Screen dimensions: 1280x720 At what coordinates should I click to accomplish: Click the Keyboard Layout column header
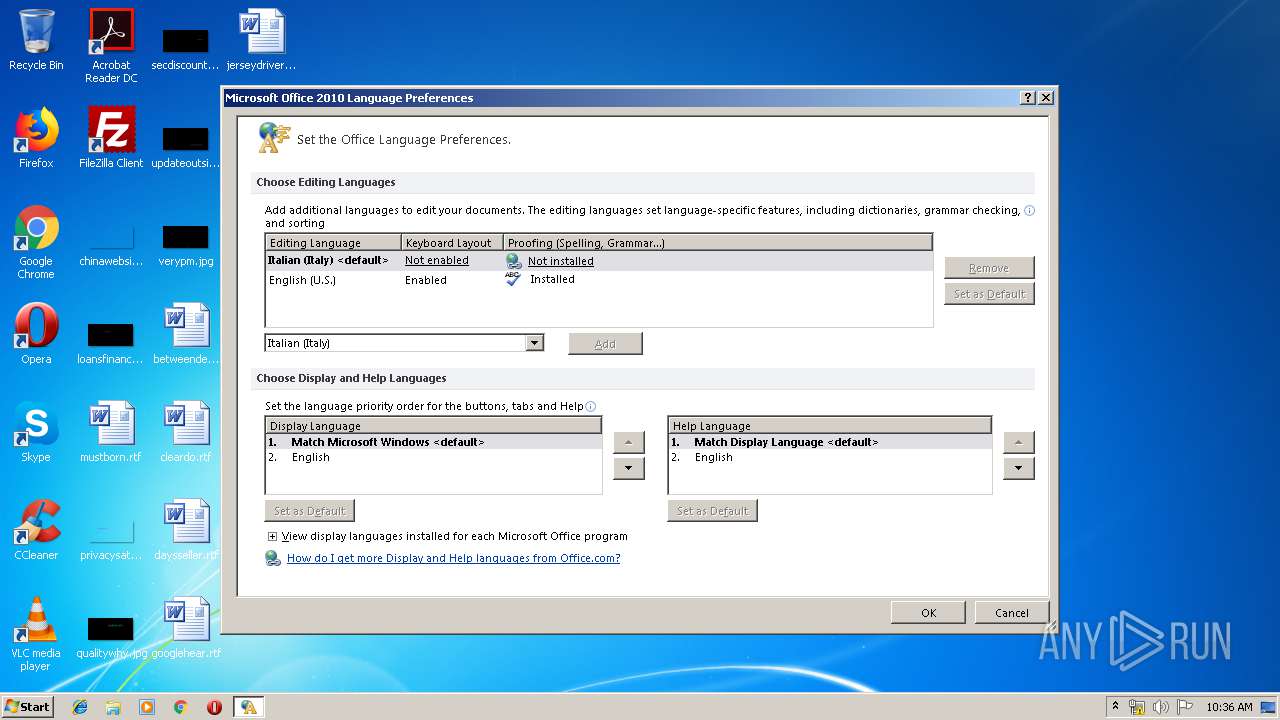[x=452, y=243]
